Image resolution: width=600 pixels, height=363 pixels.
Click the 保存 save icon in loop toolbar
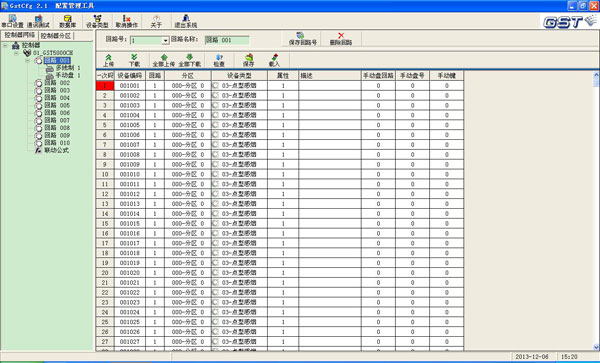pos(248,60)
